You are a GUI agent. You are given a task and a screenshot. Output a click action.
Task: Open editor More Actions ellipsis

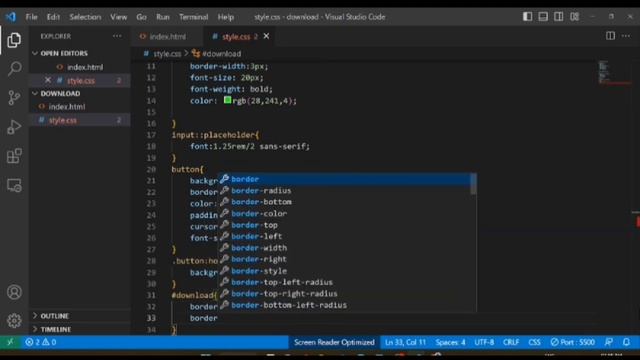point(626,36)
